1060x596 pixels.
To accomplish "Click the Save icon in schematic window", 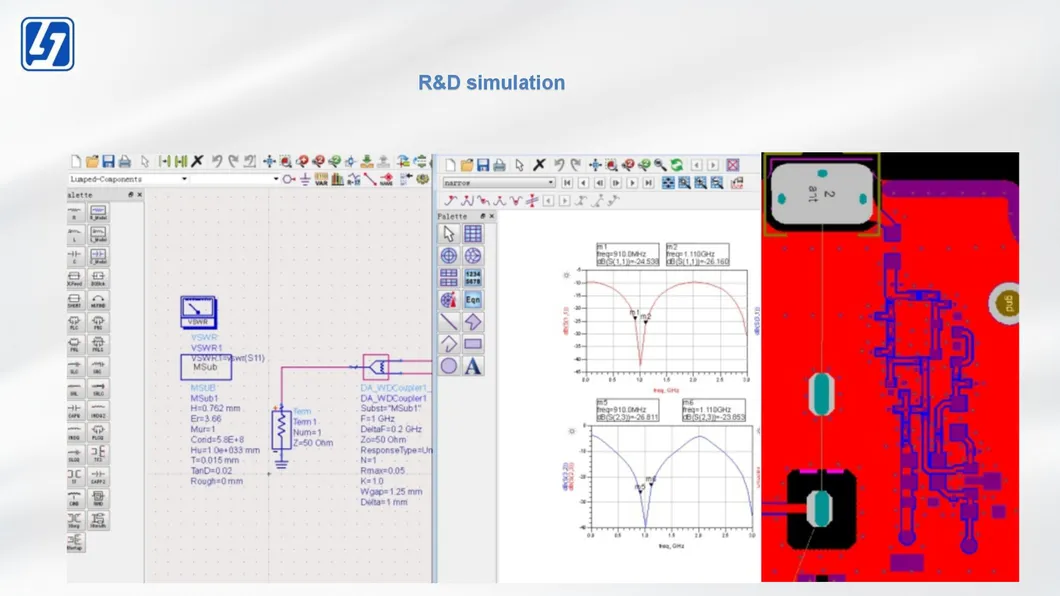I will coord(108,161).
